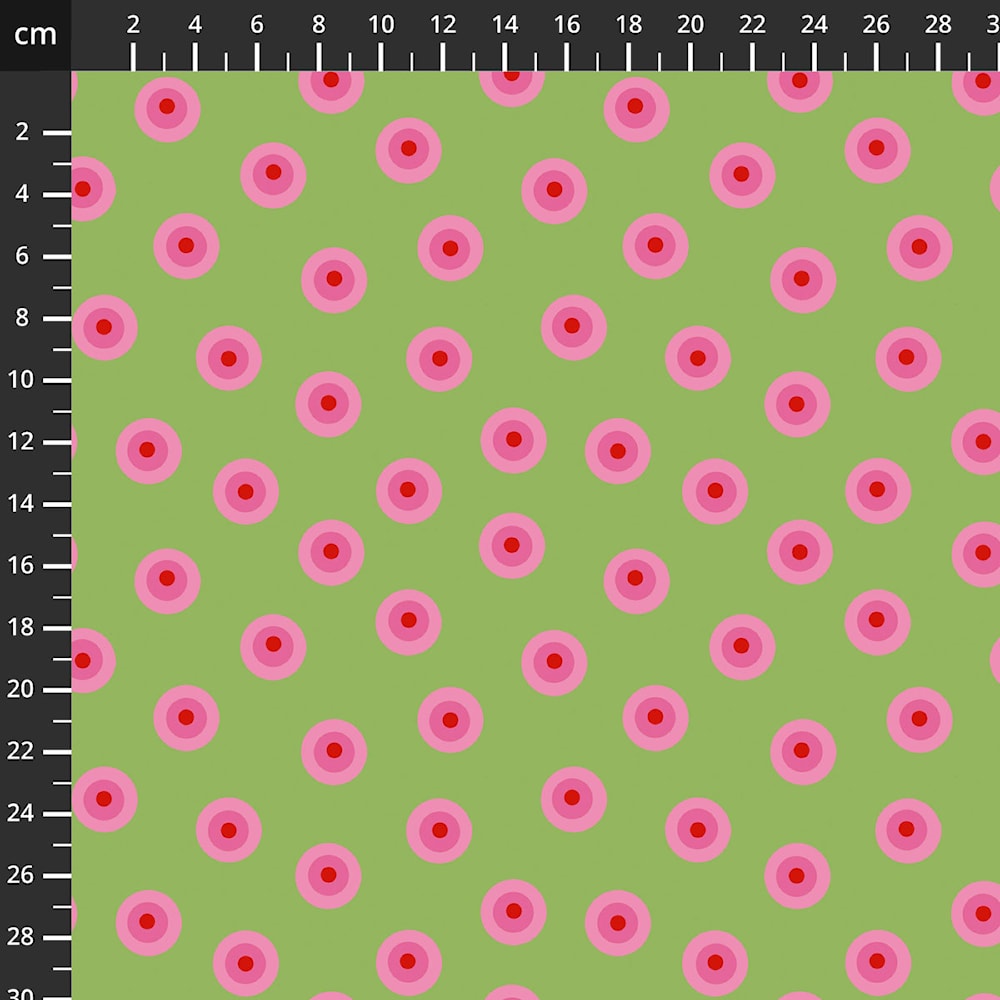
Task: Click the 18 label on the top ruler
Action: [x=629, y=25]
